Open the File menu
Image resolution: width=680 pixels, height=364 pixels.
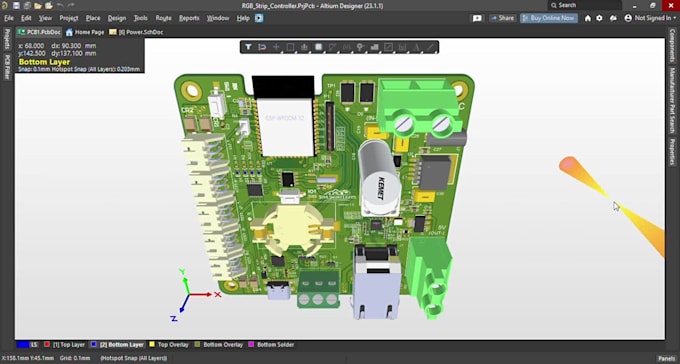pyautogui.click(x=9, y=18)
